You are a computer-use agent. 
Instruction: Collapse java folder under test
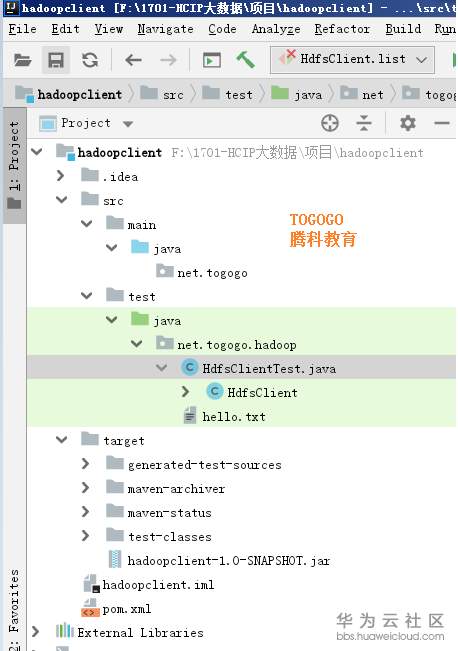[x=111, y=320]
